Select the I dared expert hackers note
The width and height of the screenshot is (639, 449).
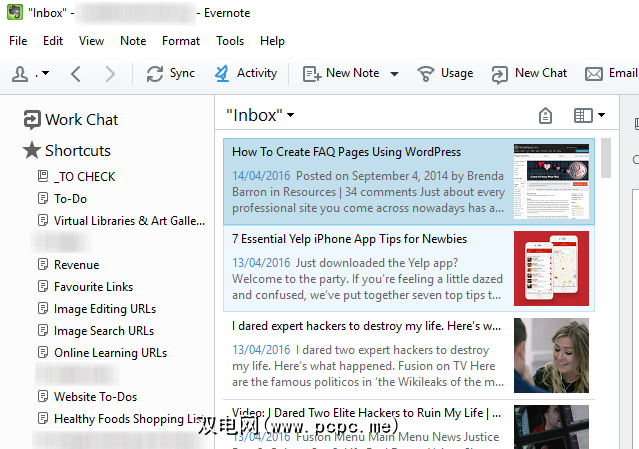[409, 356]
